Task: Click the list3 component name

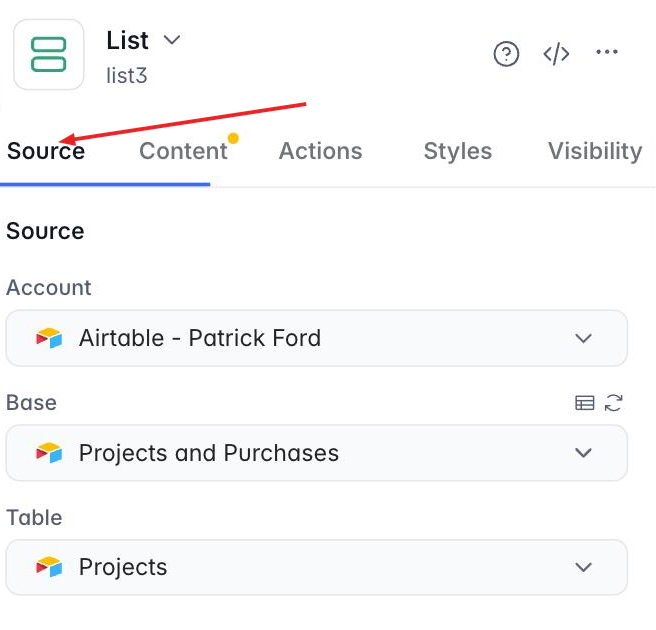Action: [x=127, y=76]
